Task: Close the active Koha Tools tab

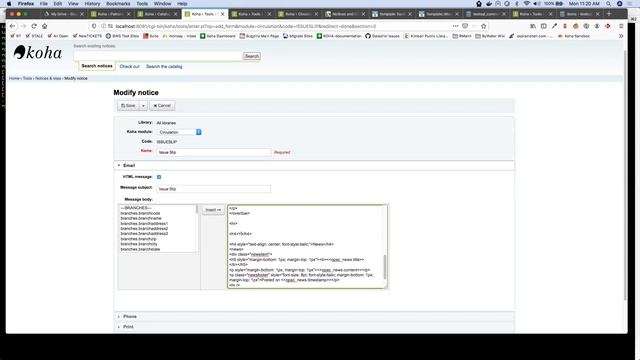Action: point(222,14)
